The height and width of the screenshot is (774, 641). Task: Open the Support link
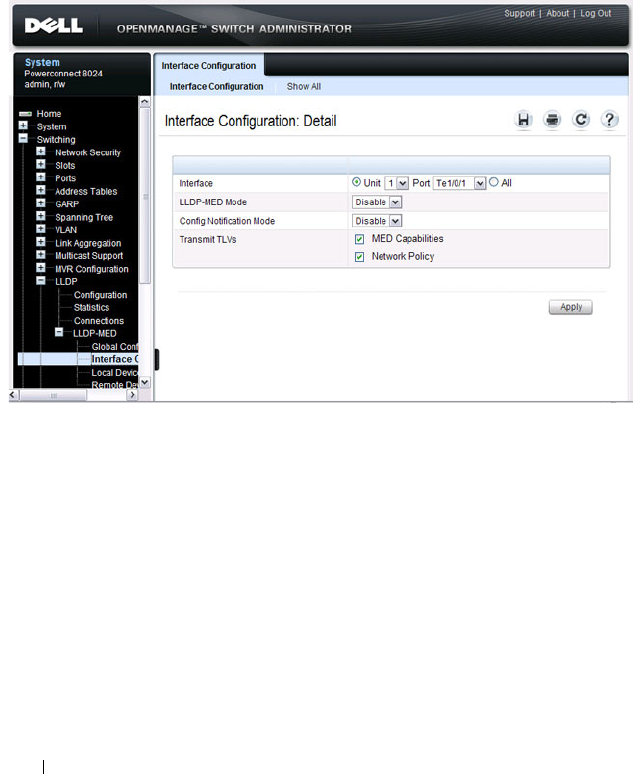pyautogui.click(x=519, y=13)
